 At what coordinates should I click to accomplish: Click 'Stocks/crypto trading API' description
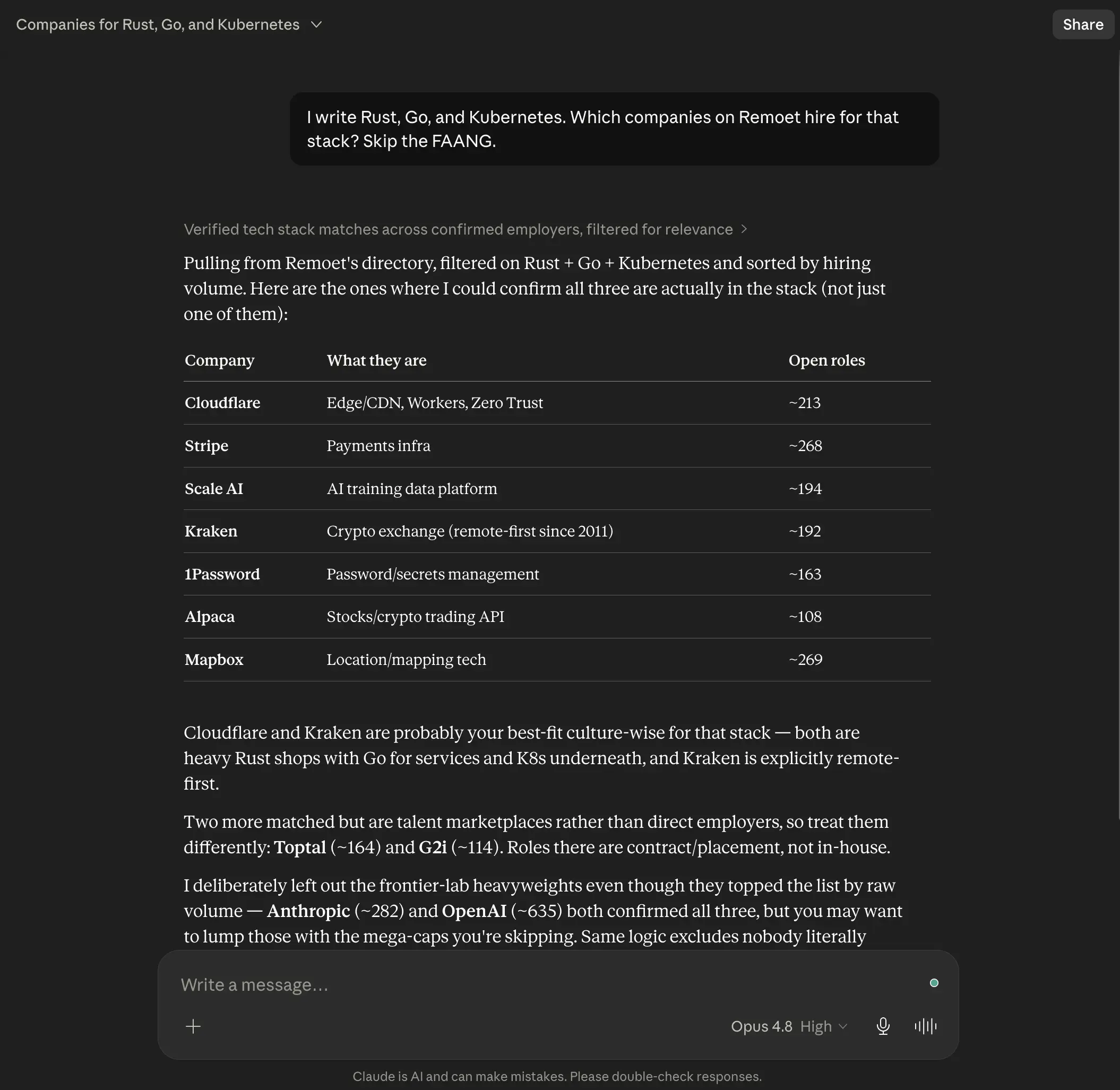point(415,617)
